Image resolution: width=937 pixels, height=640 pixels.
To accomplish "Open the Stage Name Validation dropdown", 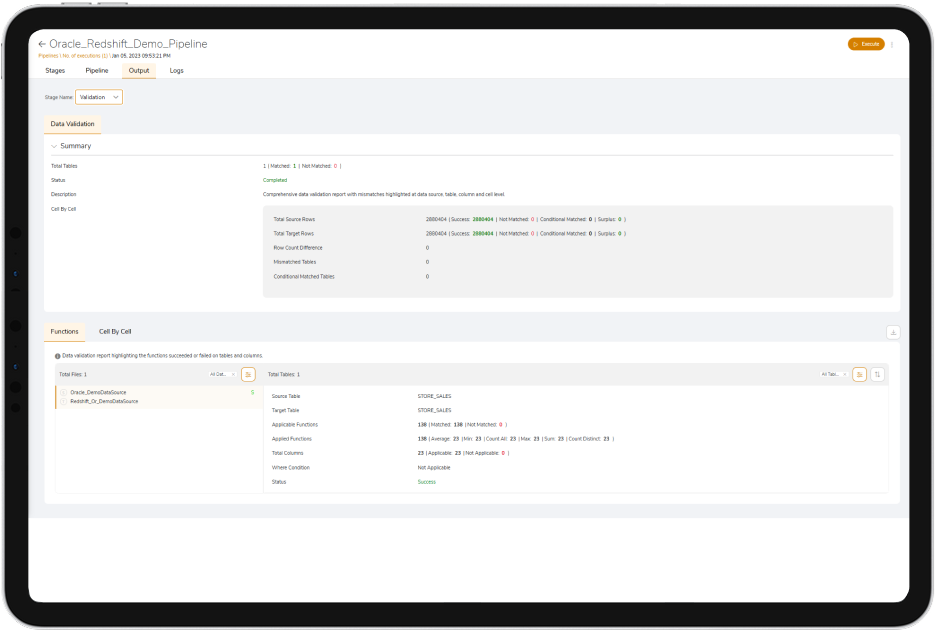I will [x=99, y=97].
